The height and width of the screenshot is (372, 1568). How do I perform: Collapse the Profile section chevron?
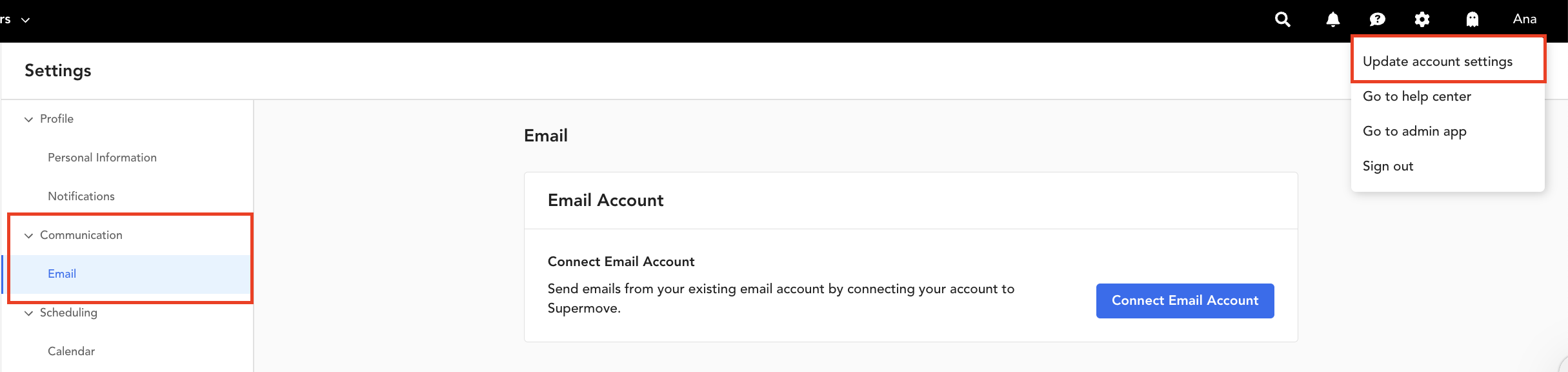(x=28, y=119)
